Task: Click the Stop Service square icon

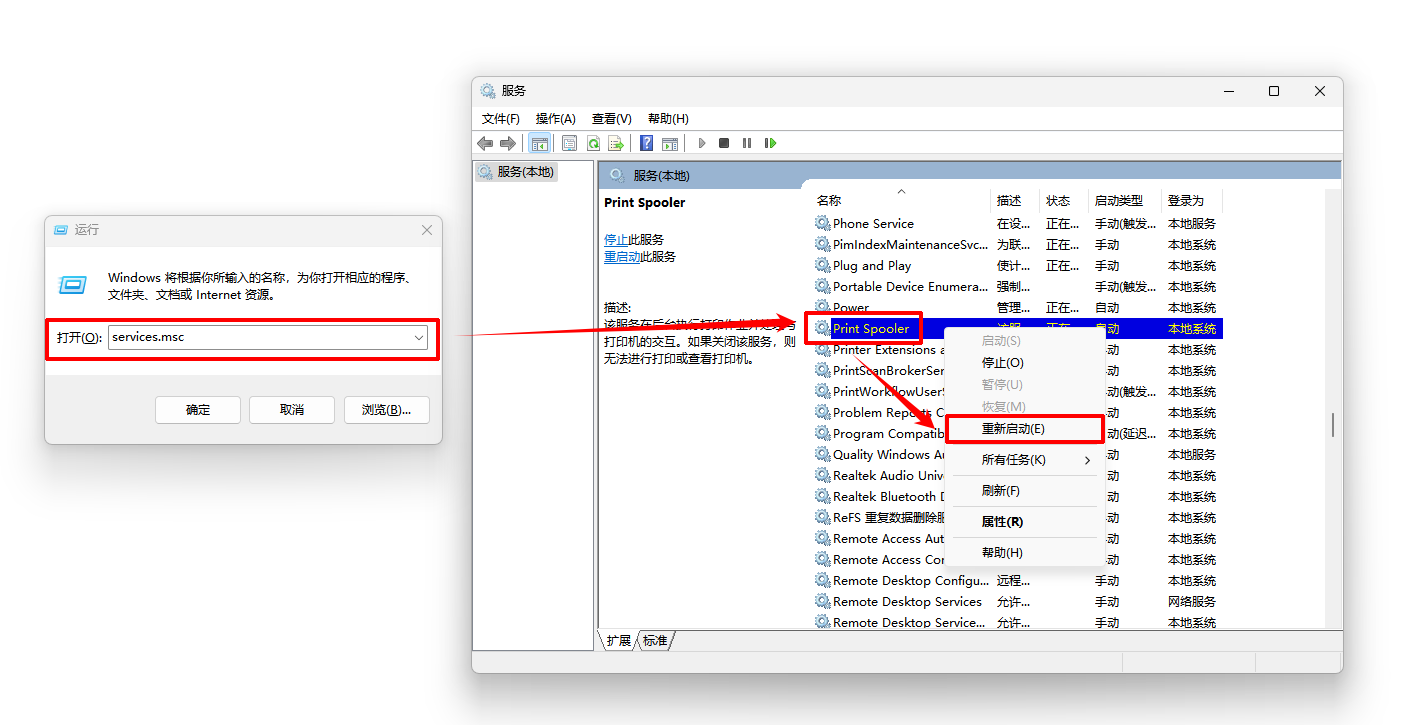Action: (724, 143)
